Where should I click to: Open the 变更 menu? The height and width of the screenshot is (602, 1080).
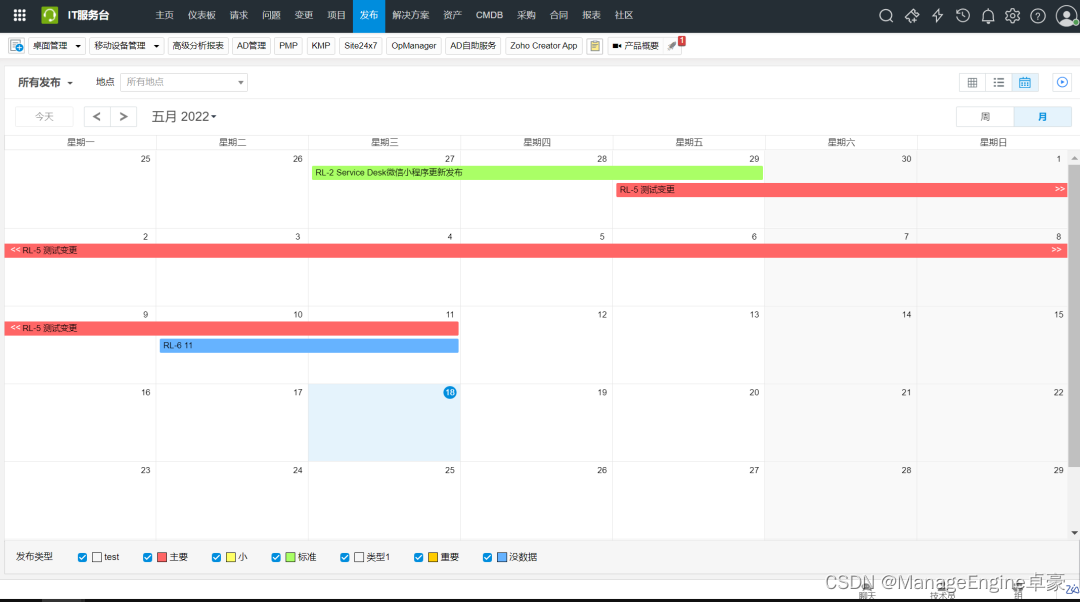304,15
